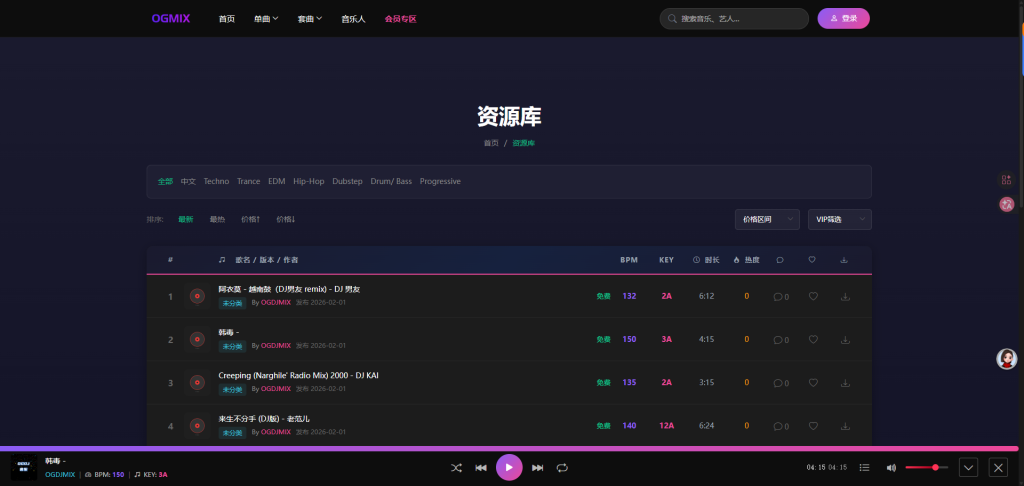Screen dimensions: 1024x486
Task: Download the 来生不分手 track
Action: 845,426
